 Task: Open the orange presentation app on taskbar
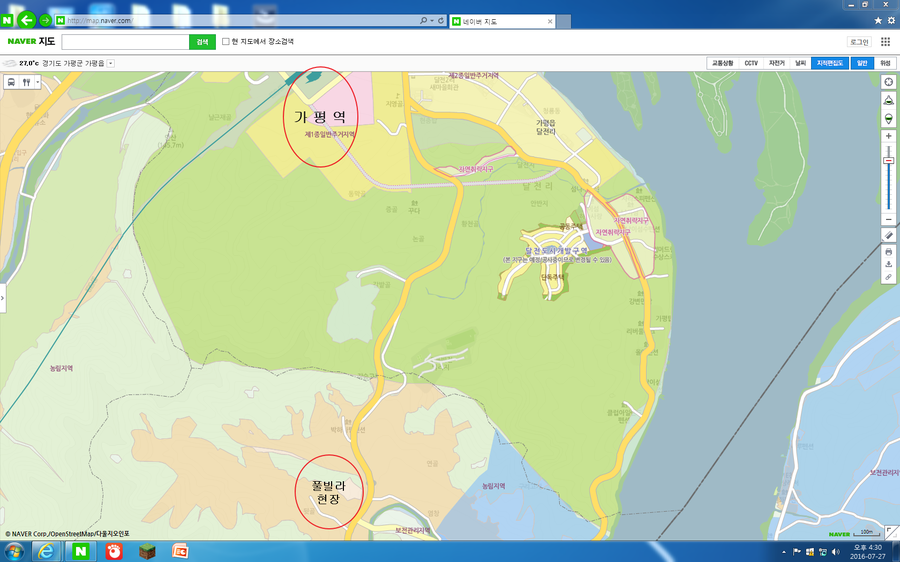tap(180, 552)
